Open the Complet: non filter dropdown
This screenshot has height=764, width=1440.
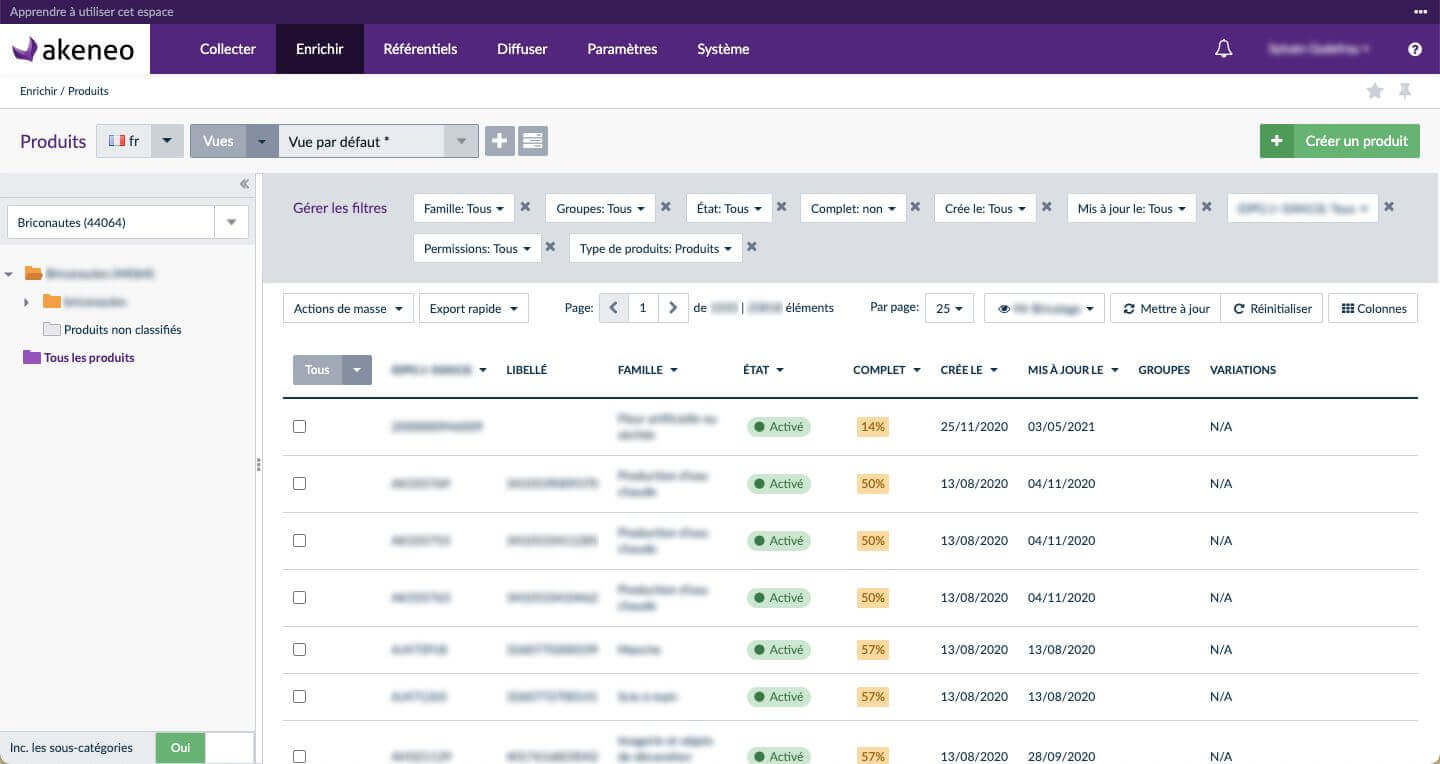click(852, 209)
